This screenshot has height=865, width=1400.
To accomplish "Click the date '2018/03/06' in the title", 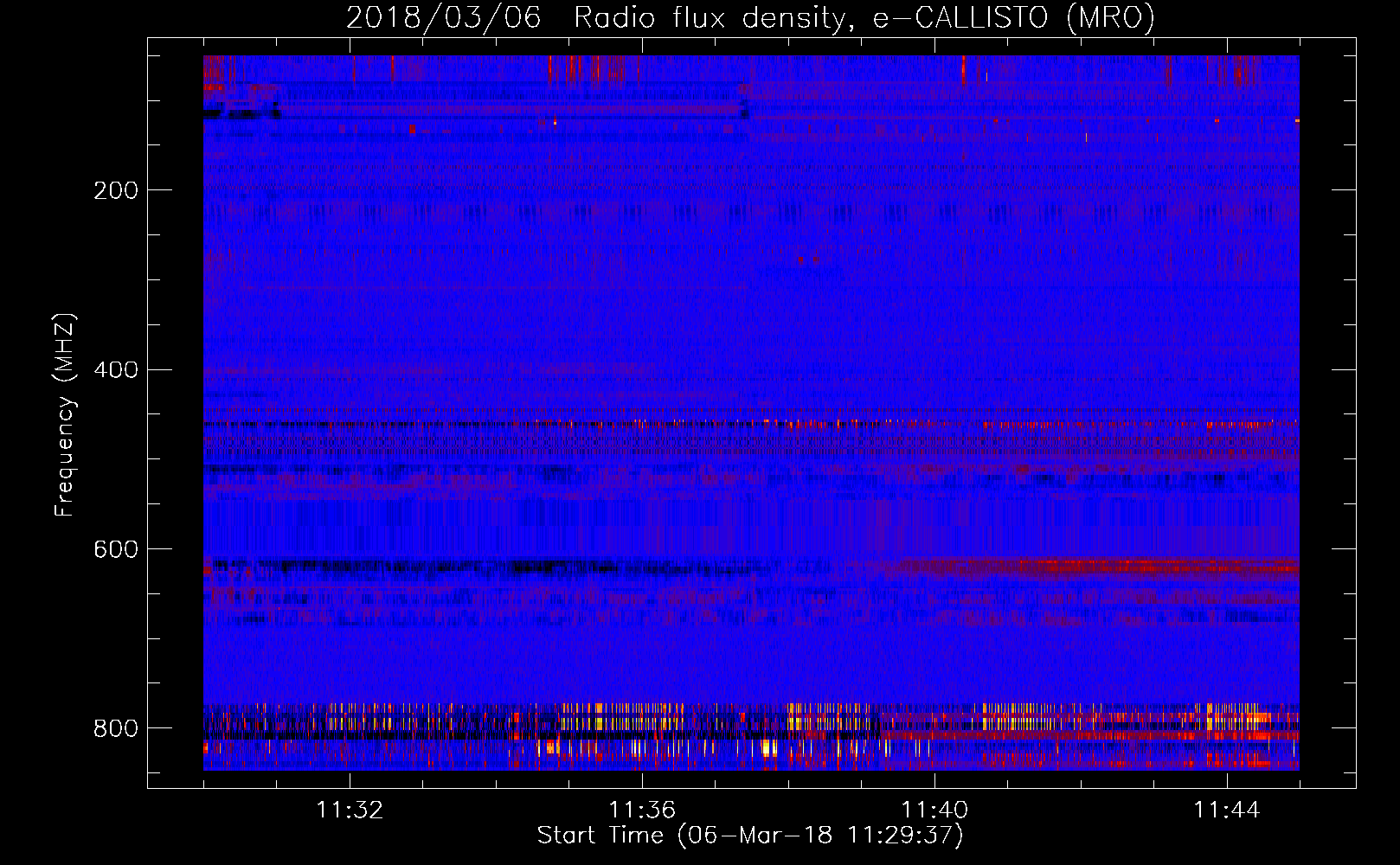I will click(x=444, y=18).
